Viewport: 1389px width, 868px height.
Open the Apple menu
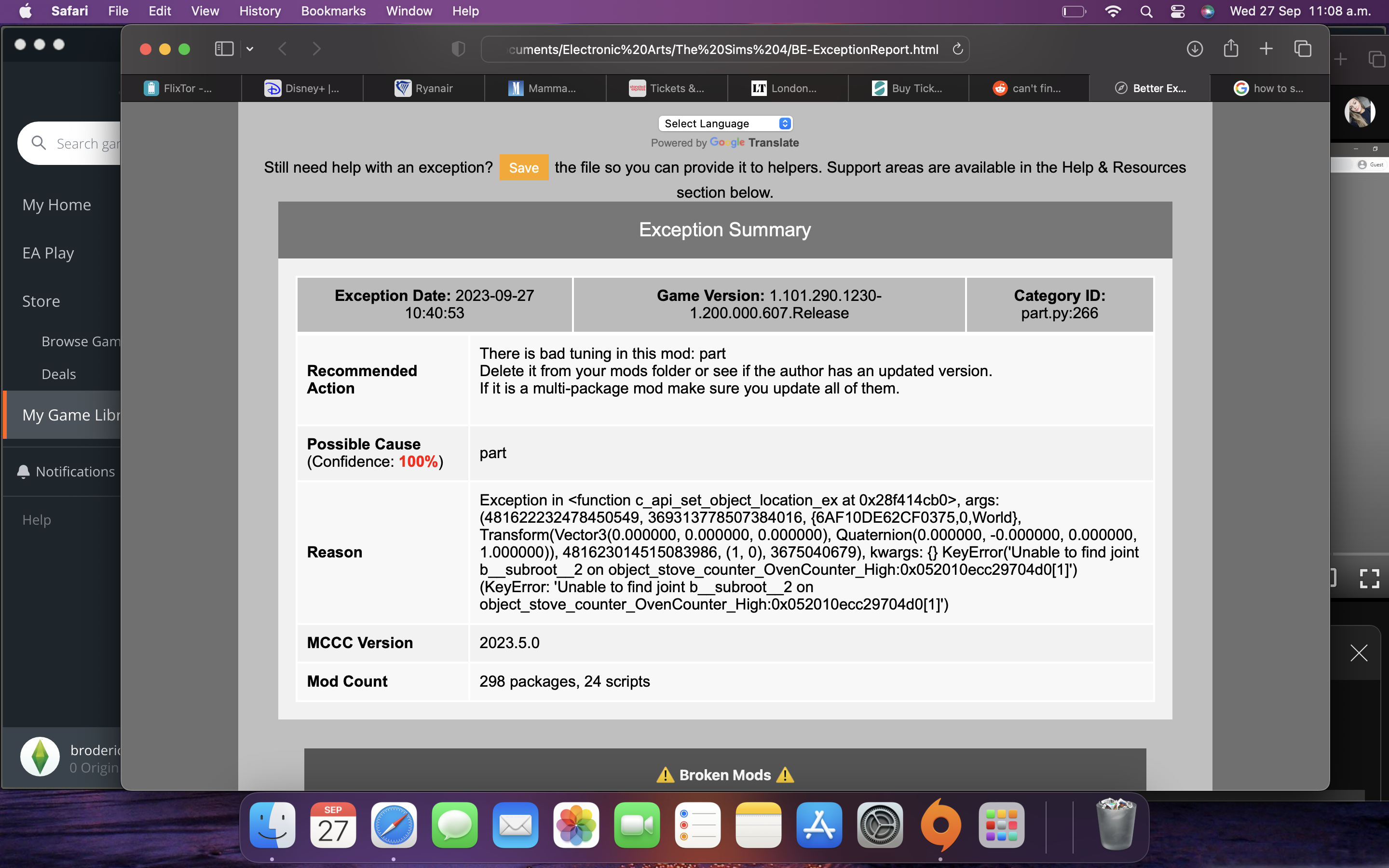point(25,11)
